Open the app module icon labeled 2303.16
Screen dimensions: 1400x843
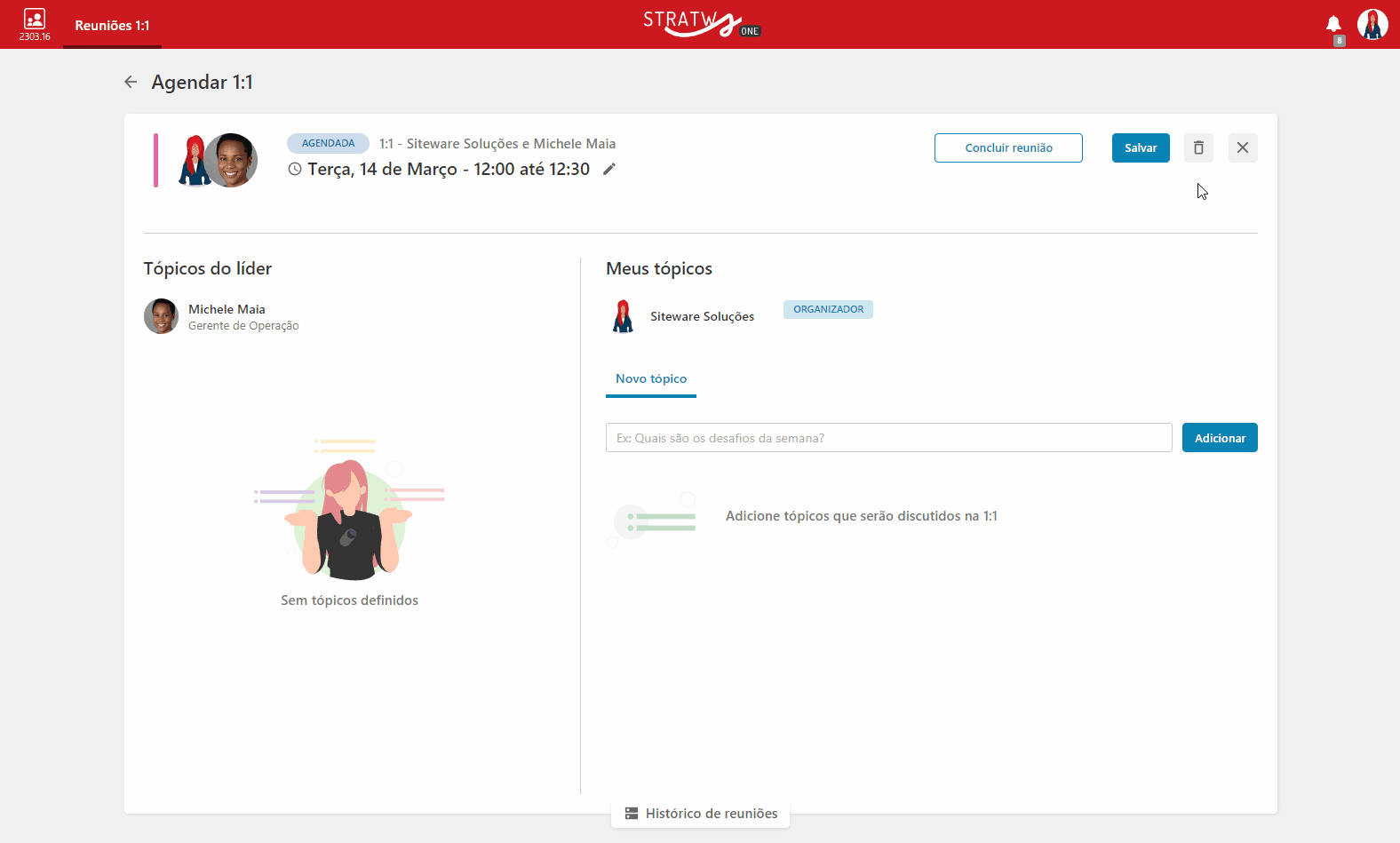click(x=35, y=25)
